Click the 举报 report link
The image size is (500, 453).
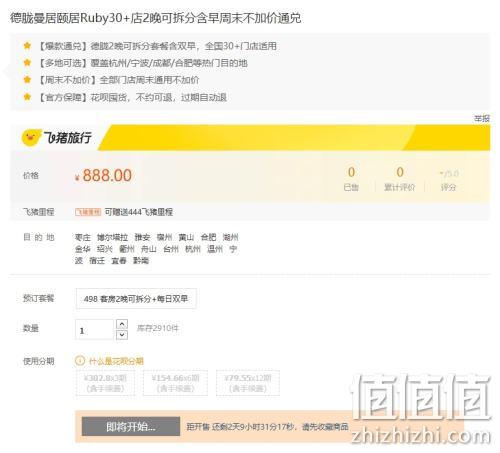click(482, 118)
